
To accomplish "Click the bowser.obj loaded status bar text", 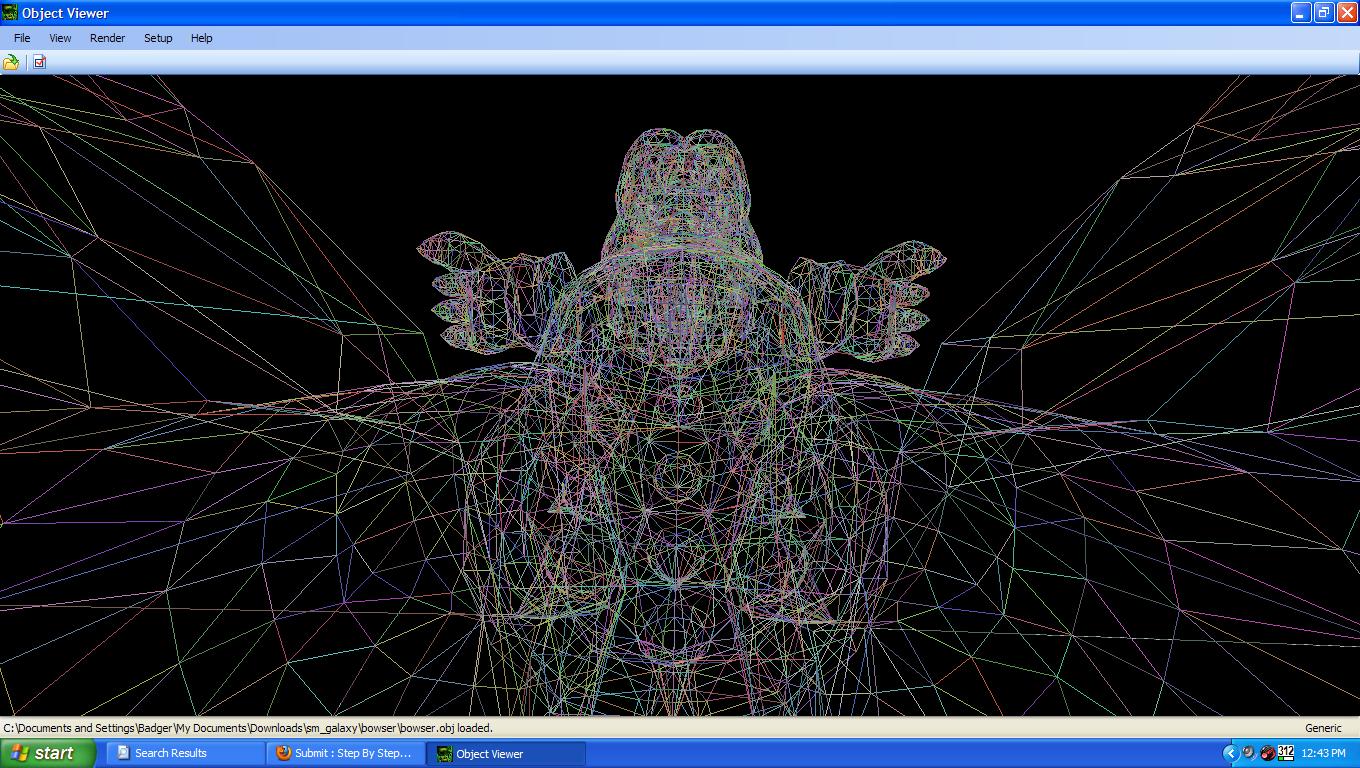I will pos(249,728).
